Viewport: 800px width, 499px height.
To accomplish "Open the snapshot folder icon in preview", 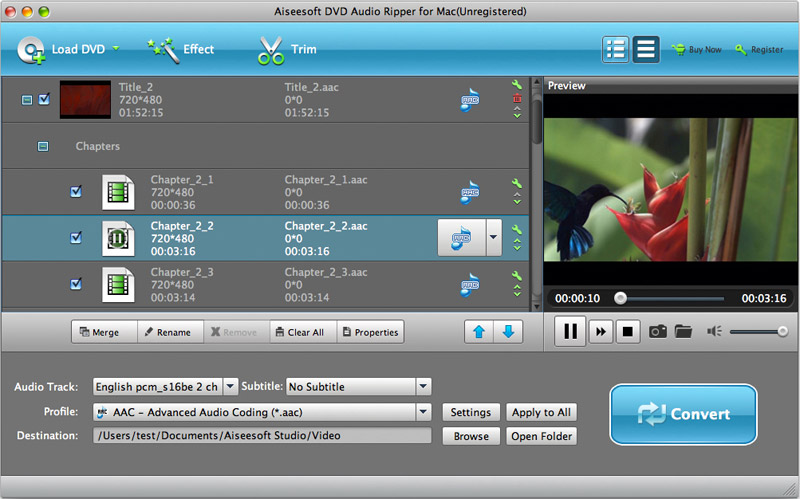I will pos(683,331).
